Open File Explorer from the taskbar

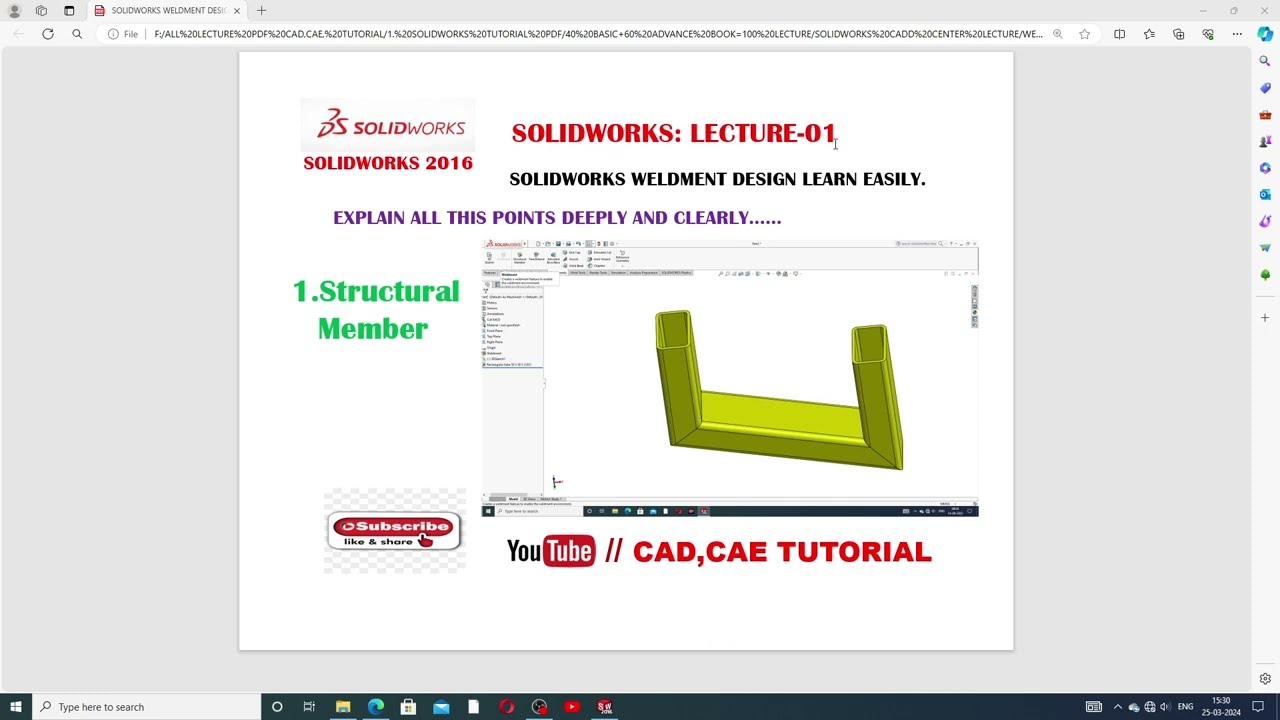343,707
